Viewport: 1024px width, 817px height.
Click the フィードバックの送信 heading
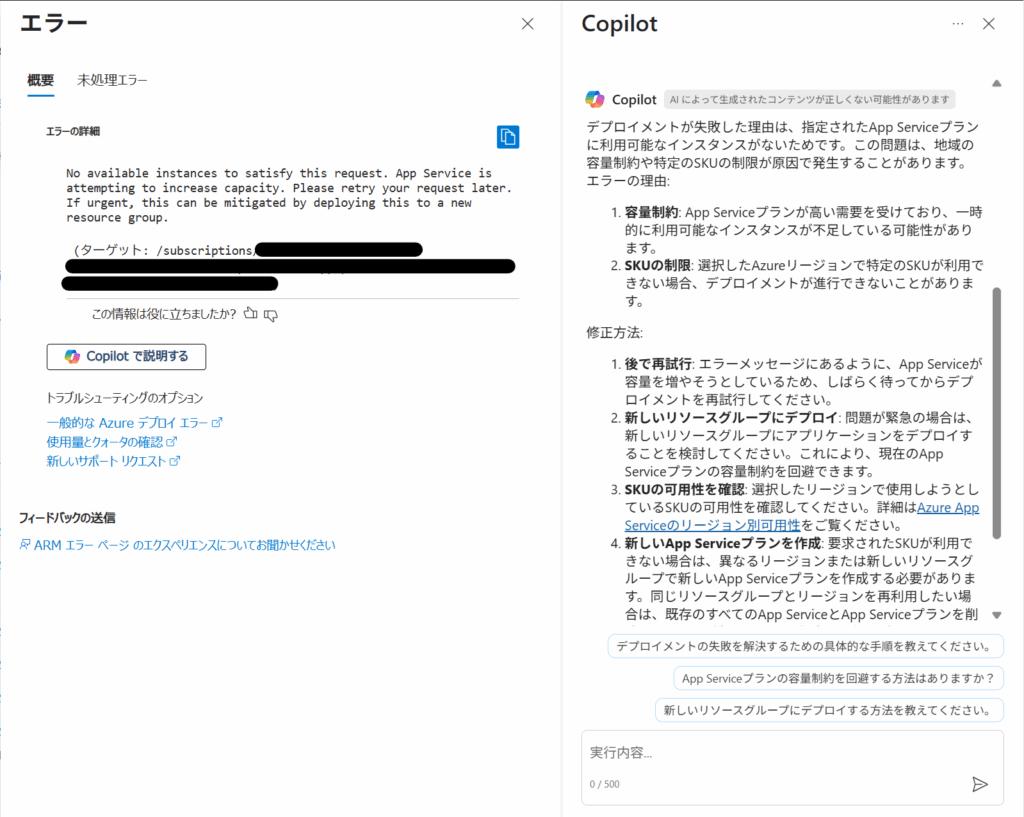(67, 518)
